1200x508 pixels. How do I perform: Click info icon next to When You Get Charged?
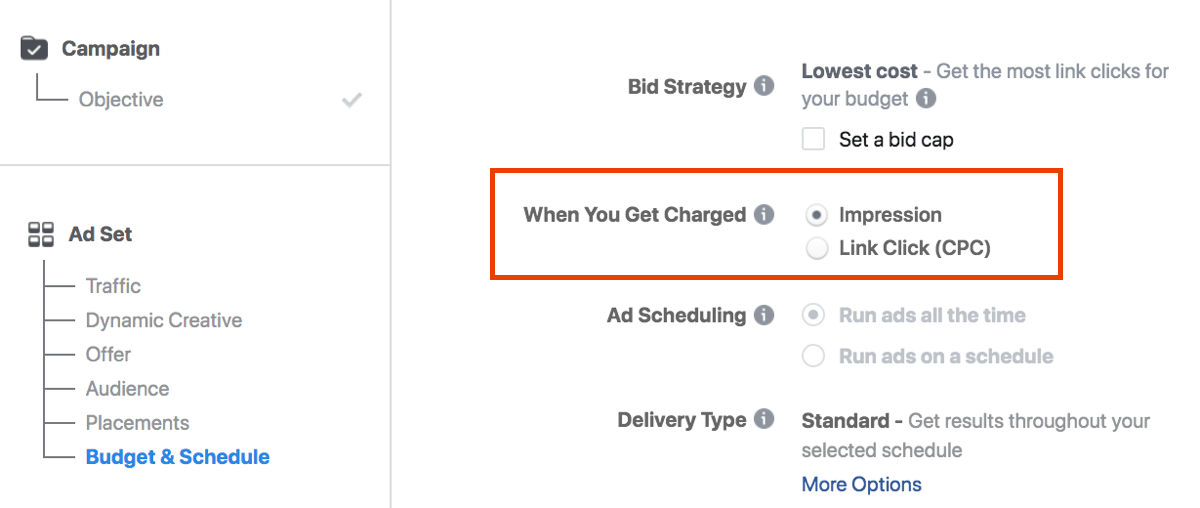point(764,214)
